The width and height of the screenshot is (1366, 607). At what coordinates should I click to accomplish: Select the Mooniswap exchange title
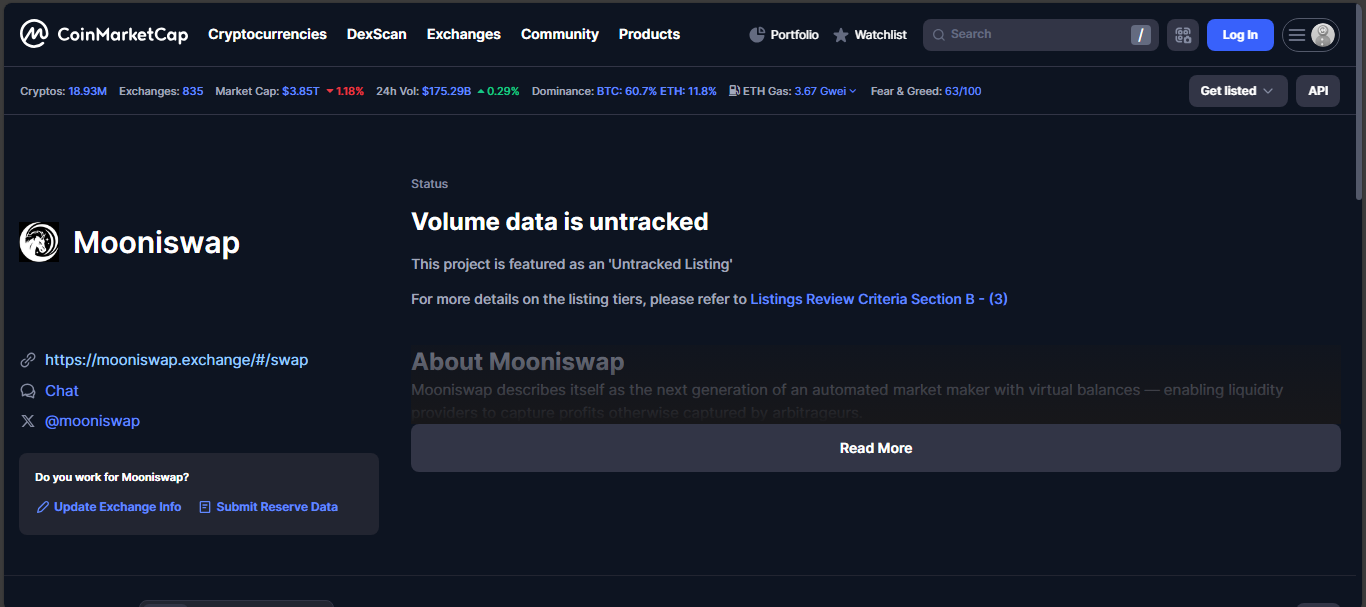click(x=157, y=242)
